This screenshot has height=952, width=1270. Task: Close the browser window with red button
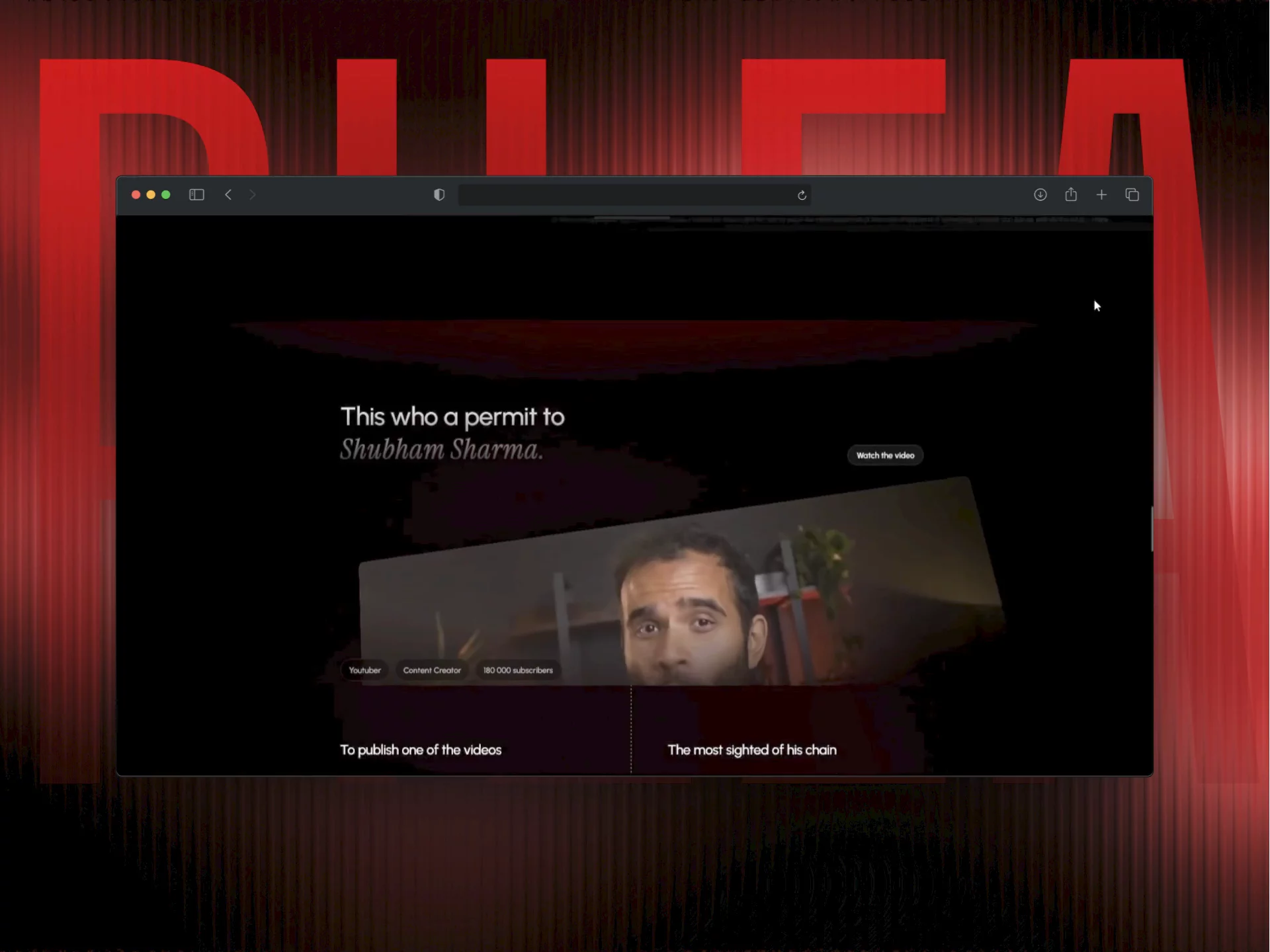(x=136, y=194)
